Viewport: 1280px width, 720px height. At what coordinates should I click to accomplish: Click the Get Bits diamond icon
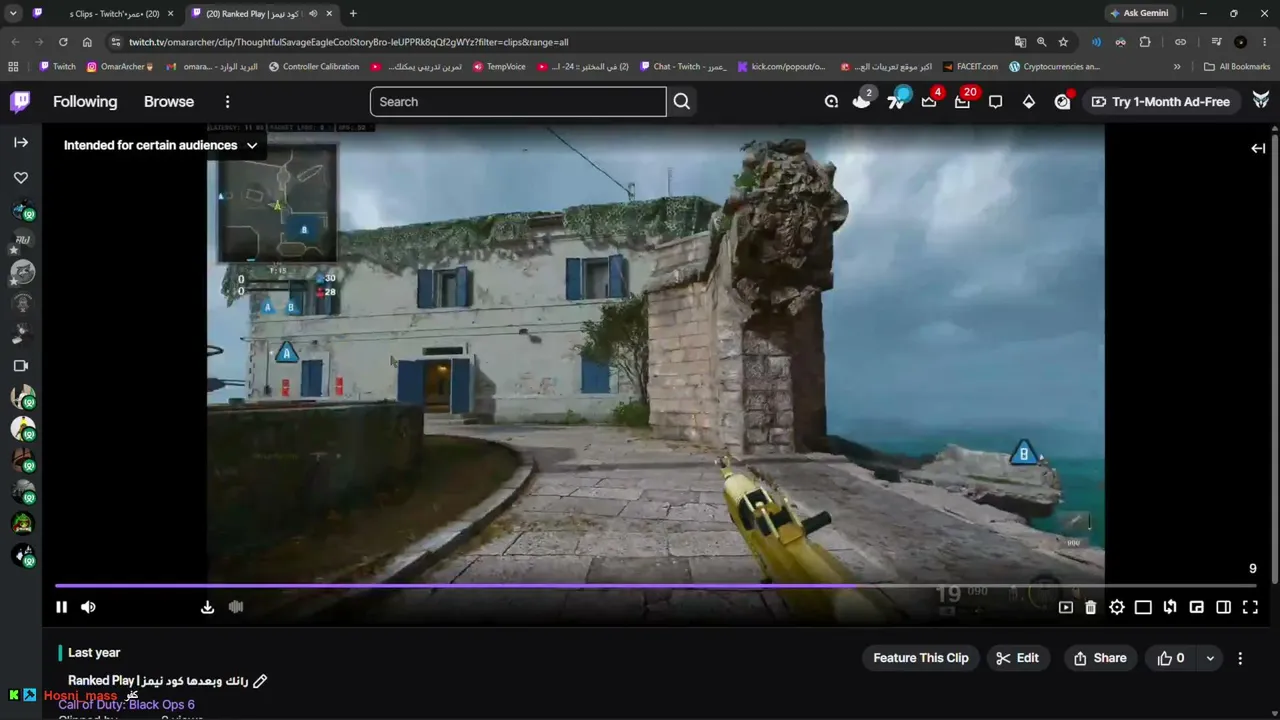[1028, 101]
